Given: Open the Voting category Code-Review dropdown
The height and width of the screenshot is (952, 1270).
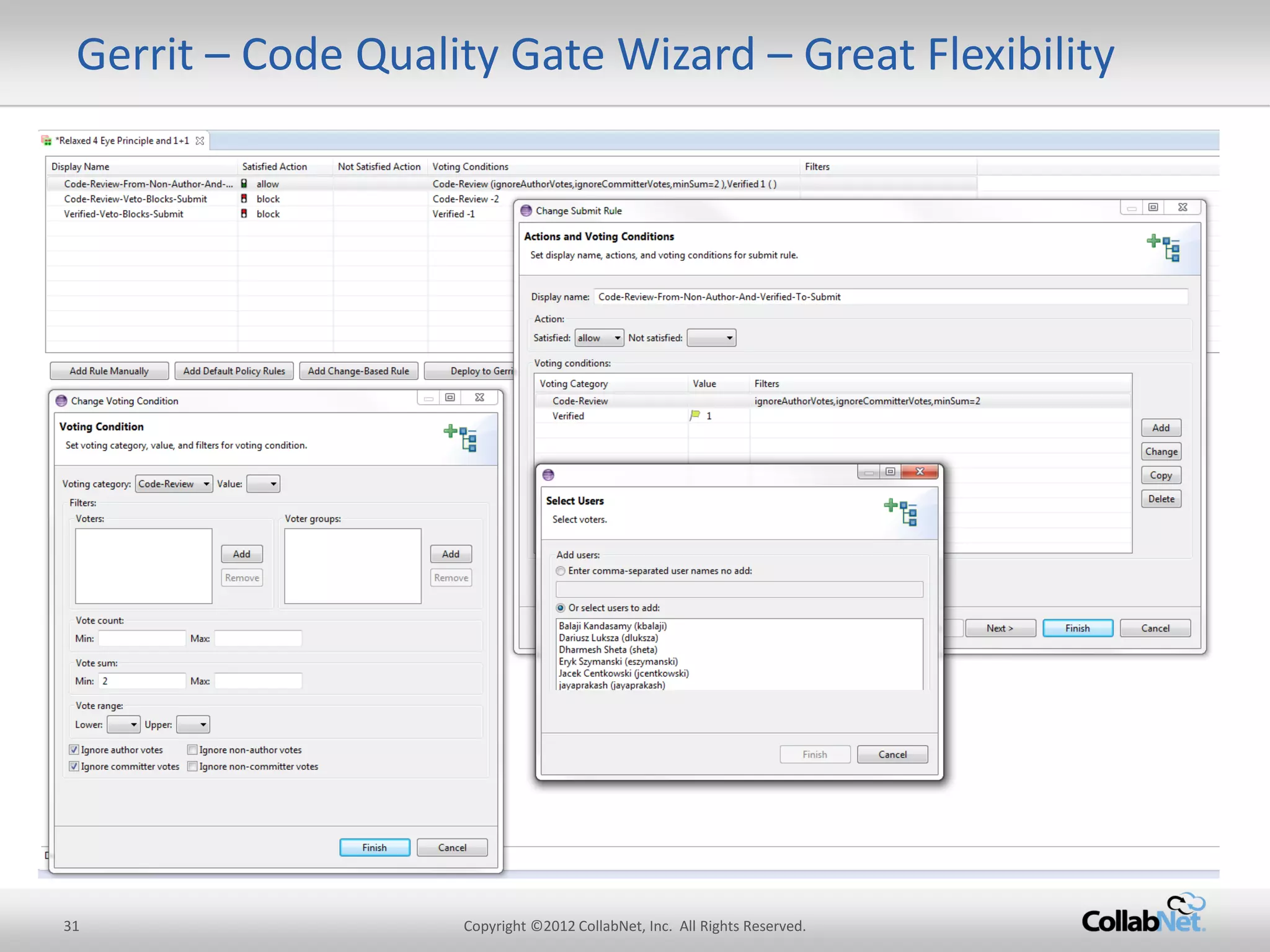Looking at the screenshot, I should [x=174, y=483].
